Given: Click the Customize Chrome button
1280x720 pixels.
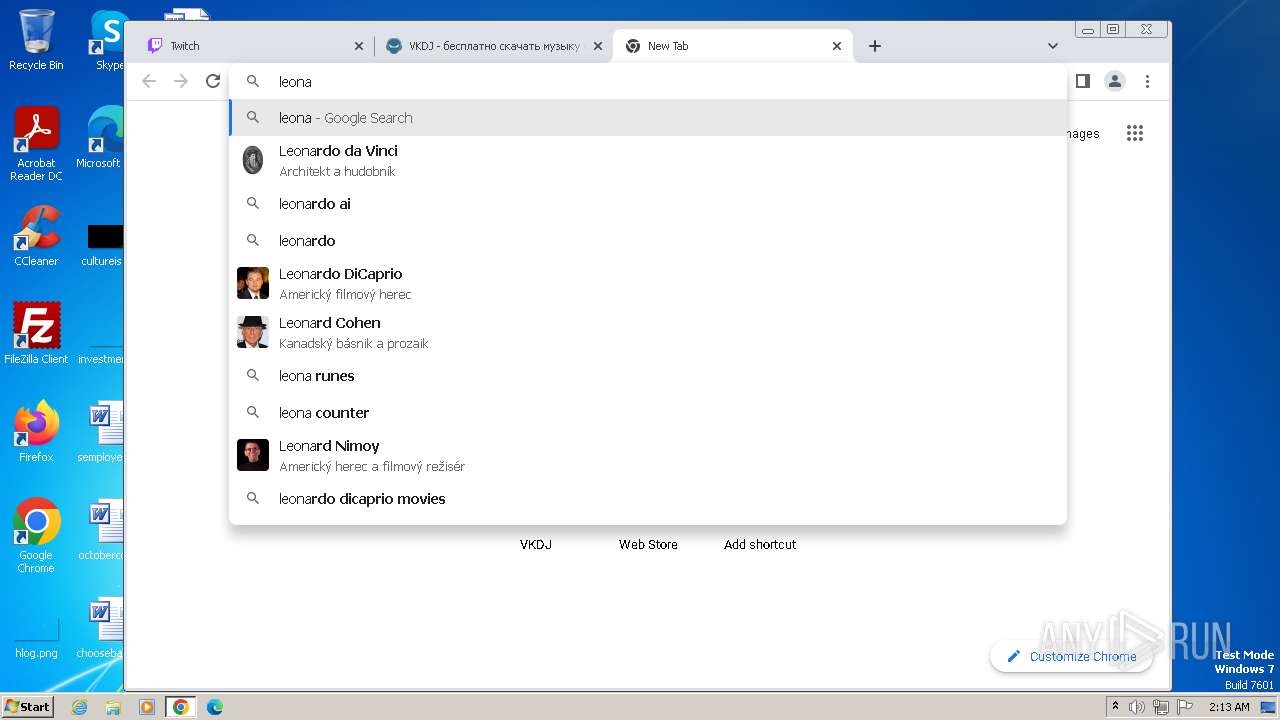Looking at the screenshot, I should [1070, 656].
